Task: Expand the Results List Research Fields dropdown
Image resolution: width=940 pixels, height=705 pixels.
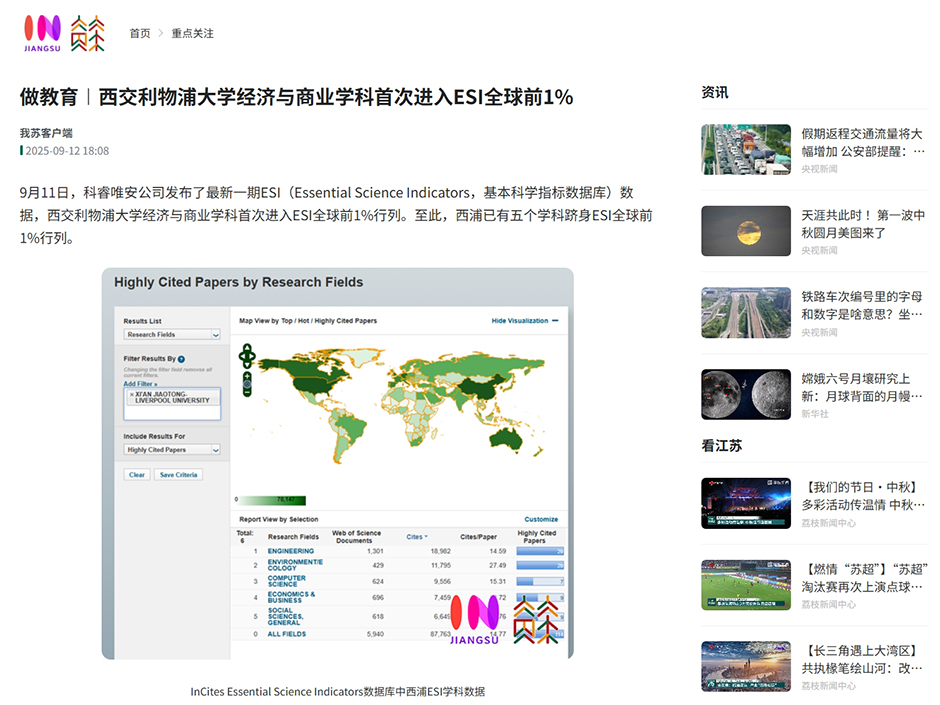Action: [x=172, y=335]
